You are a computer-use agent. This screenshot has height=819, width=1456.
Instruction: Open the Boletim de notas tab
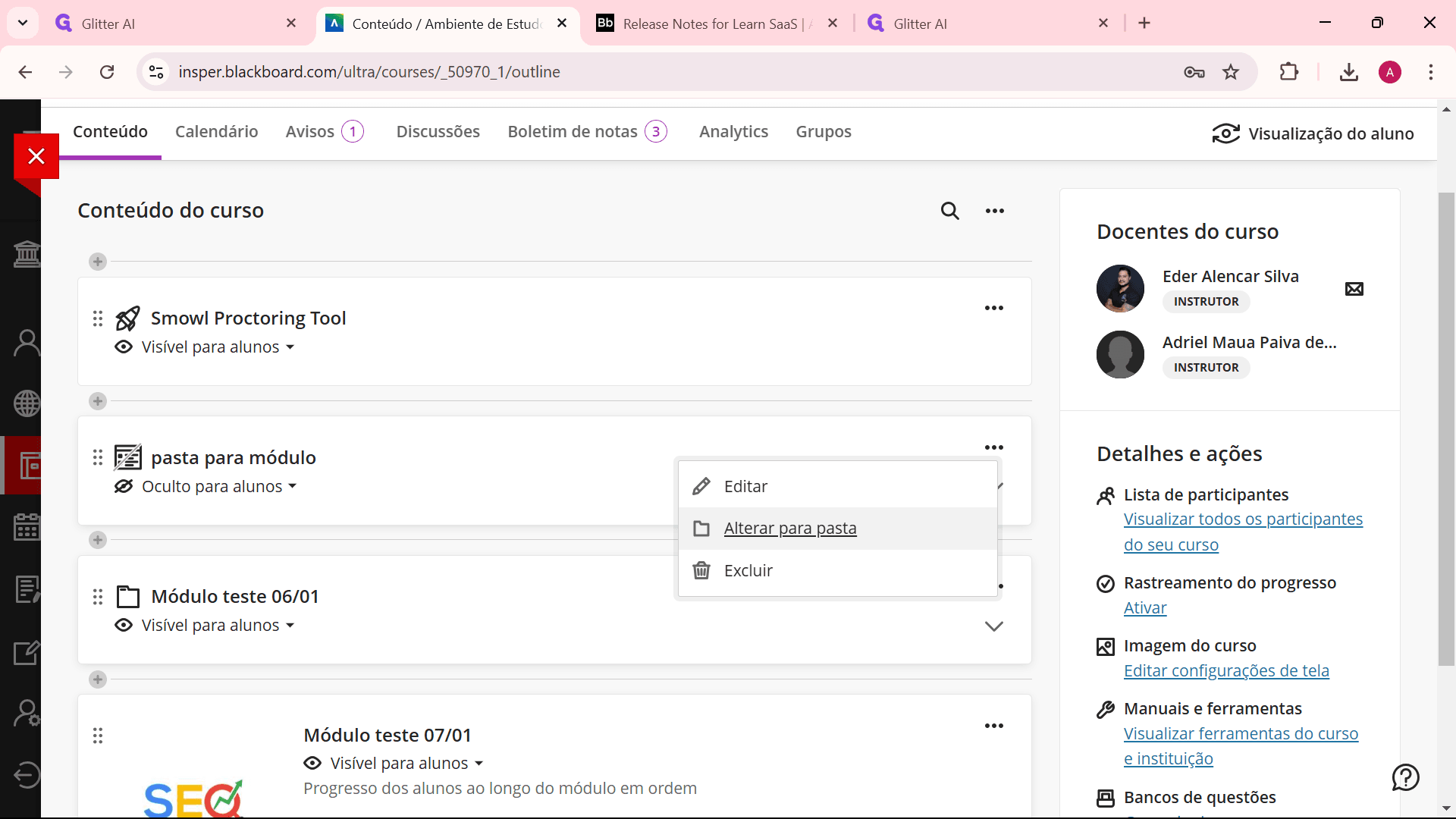587,132
